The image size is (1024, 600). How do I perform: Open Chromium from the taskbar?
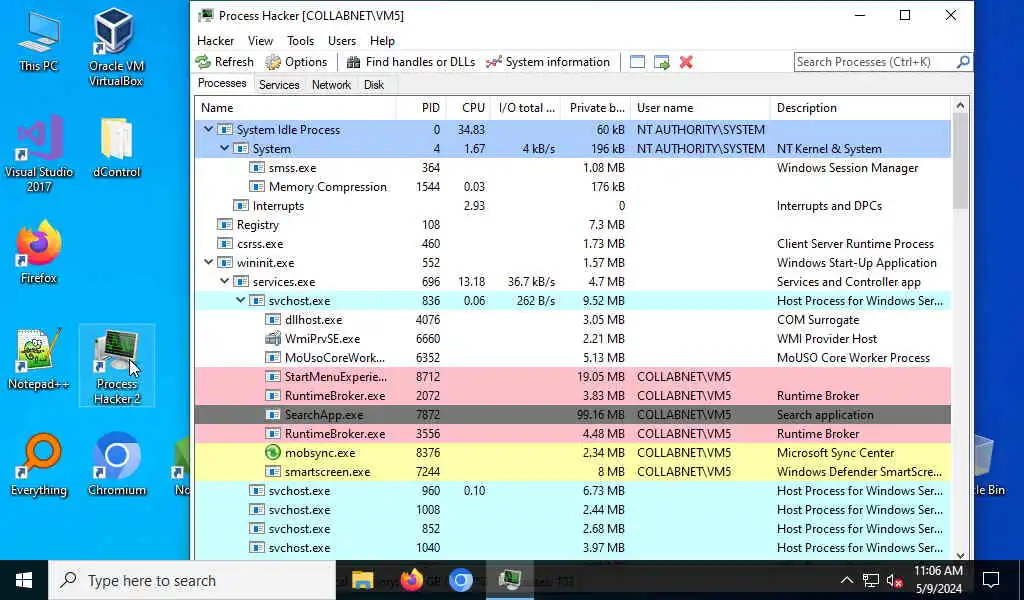click(x=460, y=580)
